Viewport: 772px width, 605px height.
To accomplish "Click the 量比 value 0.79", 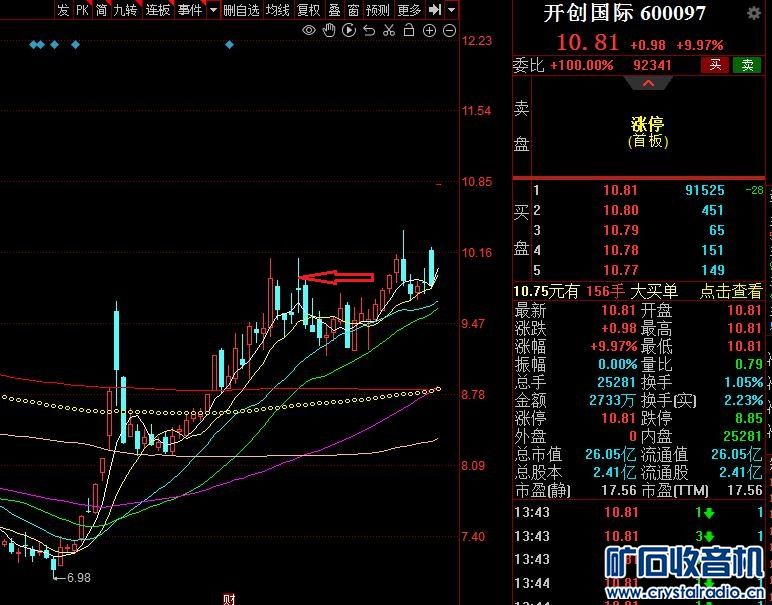I will click(748, 364).
